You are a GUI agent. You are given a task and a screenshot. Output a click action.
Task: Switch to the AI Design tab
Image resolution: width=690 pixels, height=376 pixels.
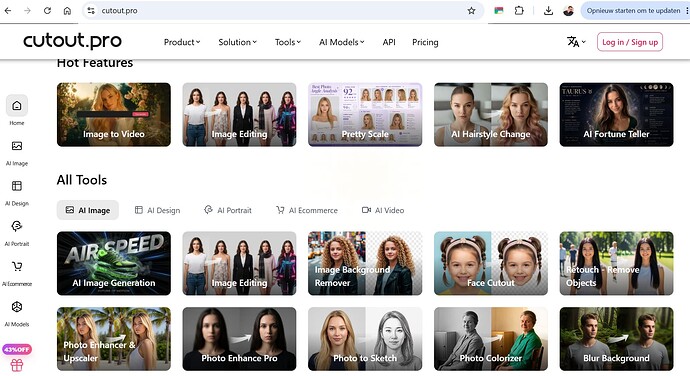[157, 210]
